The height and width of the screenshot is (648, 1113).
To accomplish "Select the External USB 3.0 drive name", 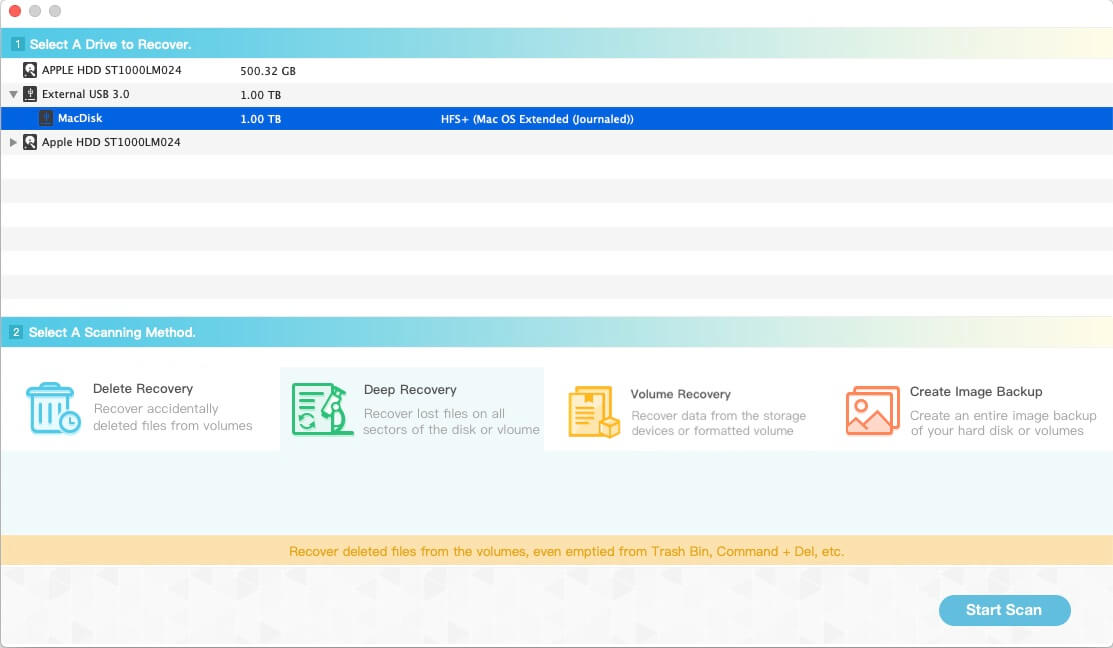I will click(85, 94).
